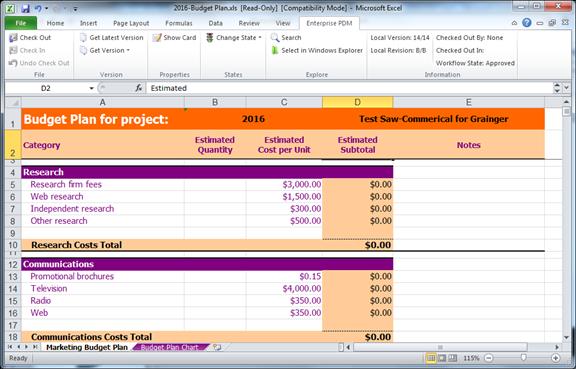Click the Select All corner triangle

(x=13, y=102)
